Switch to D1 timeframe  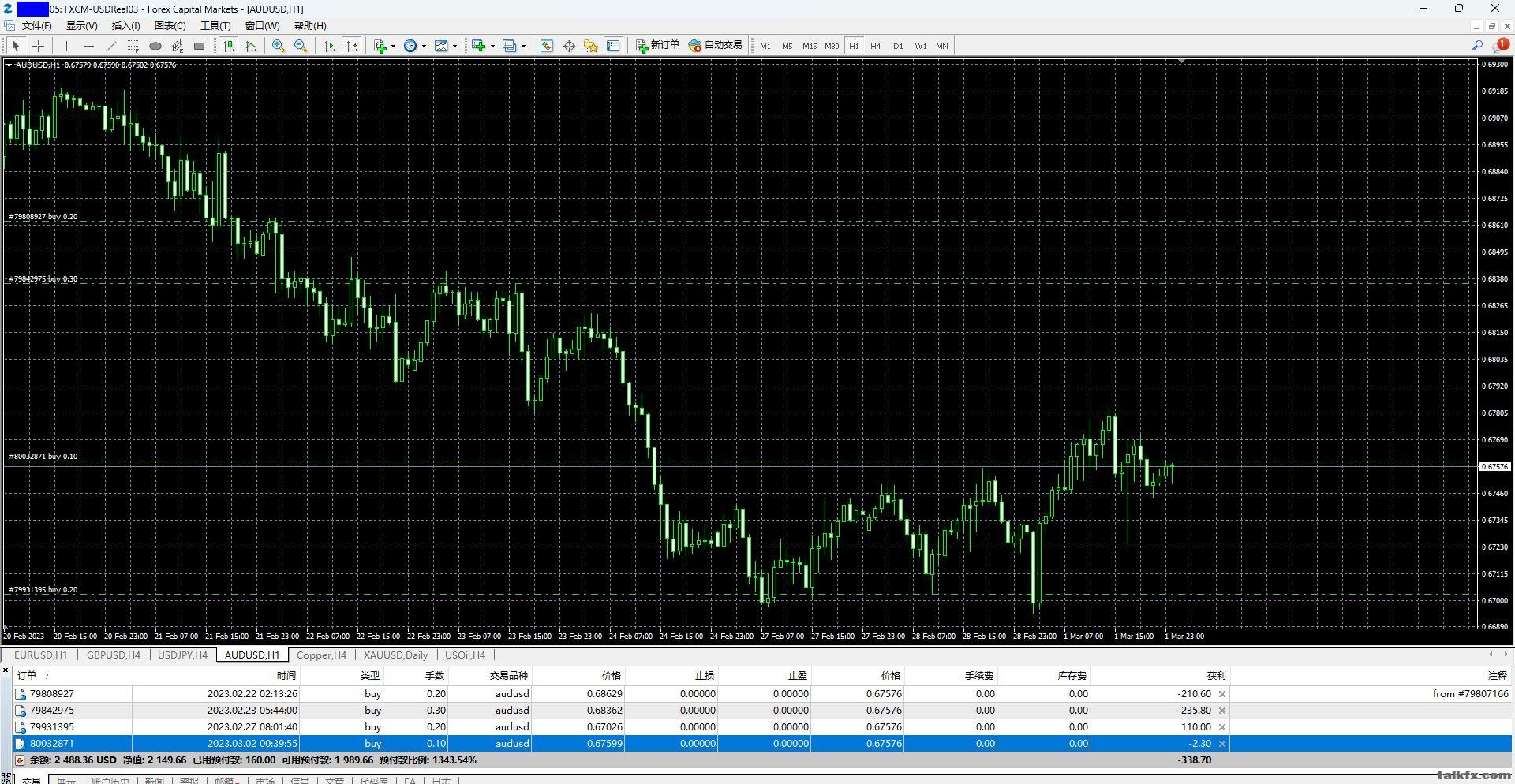point(898,46)
